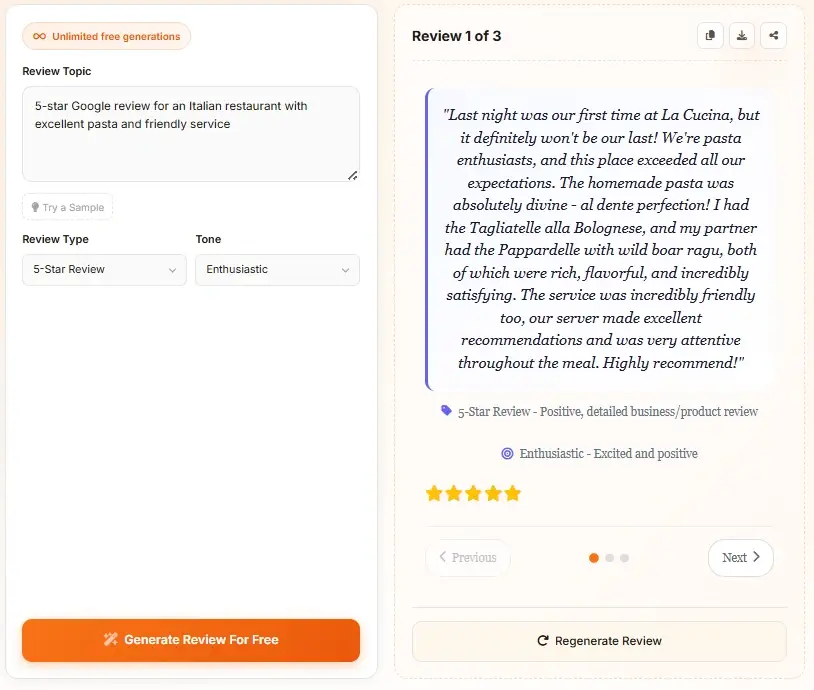Copy the review to clipboard
Screen dimensions: 814x690
point(710,36)
